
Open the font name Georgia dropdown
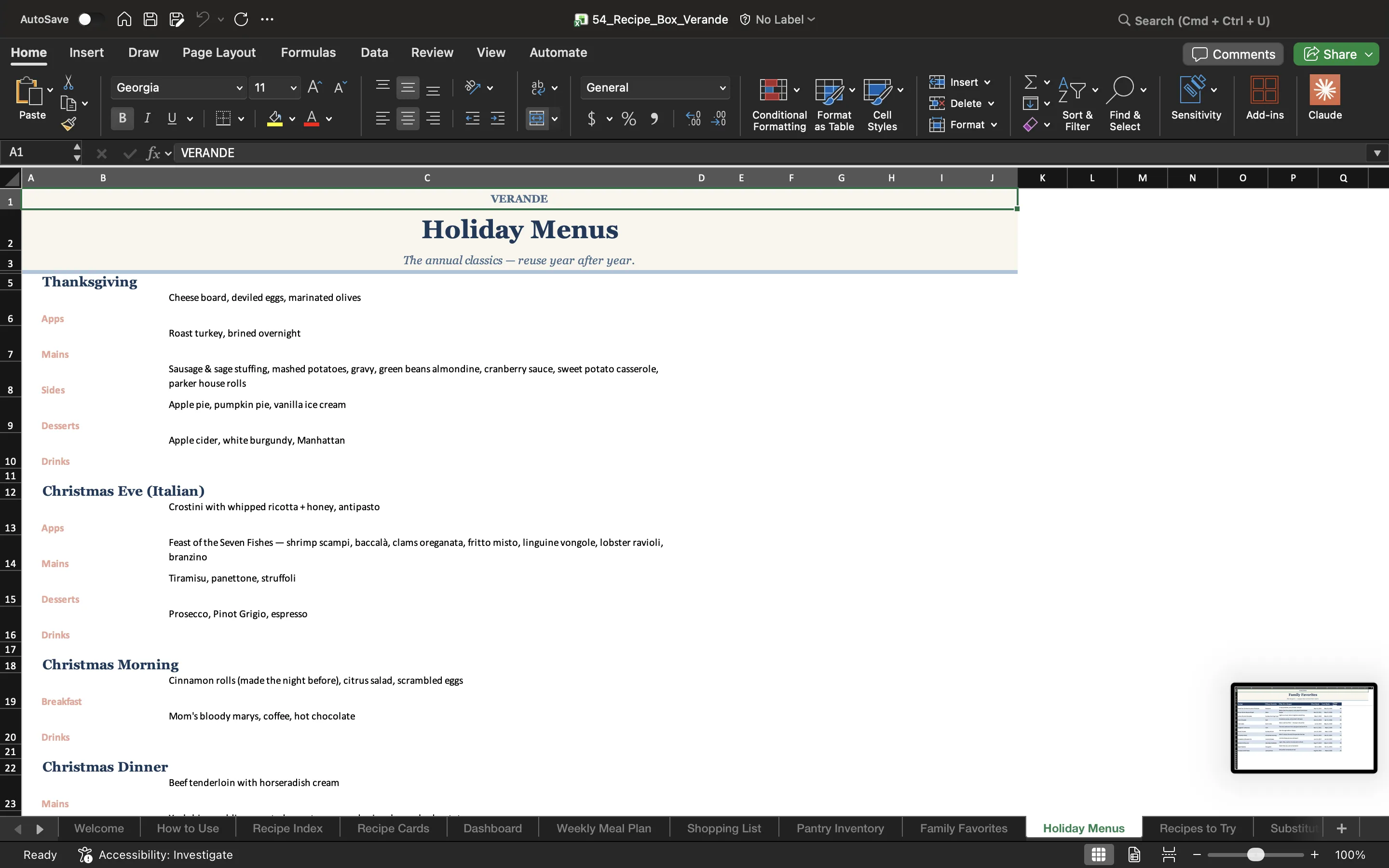239,88
